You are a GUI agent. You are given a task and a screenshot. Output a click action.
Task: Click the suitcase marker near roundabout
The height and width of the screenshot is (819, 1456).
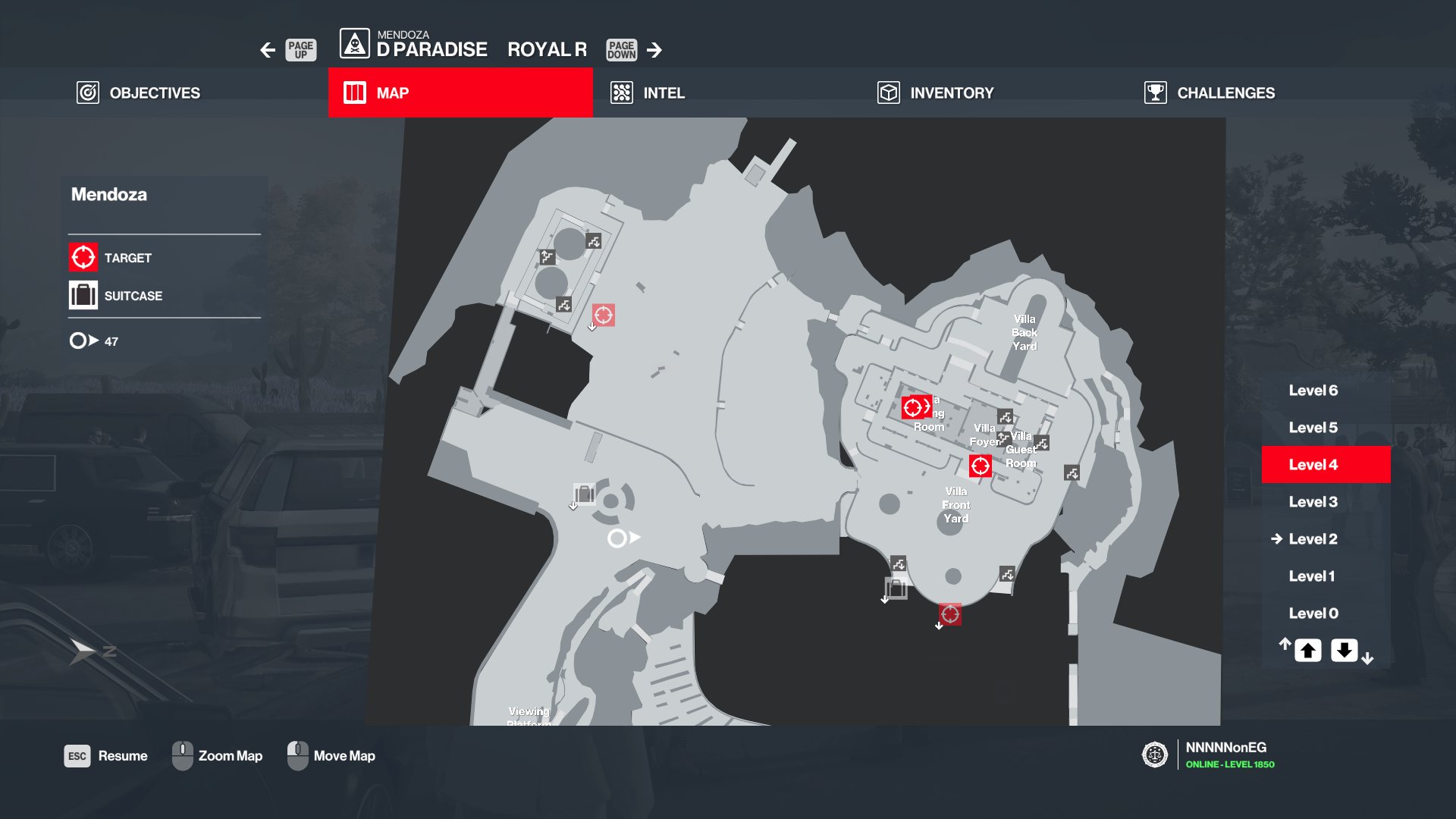point(584,494)
